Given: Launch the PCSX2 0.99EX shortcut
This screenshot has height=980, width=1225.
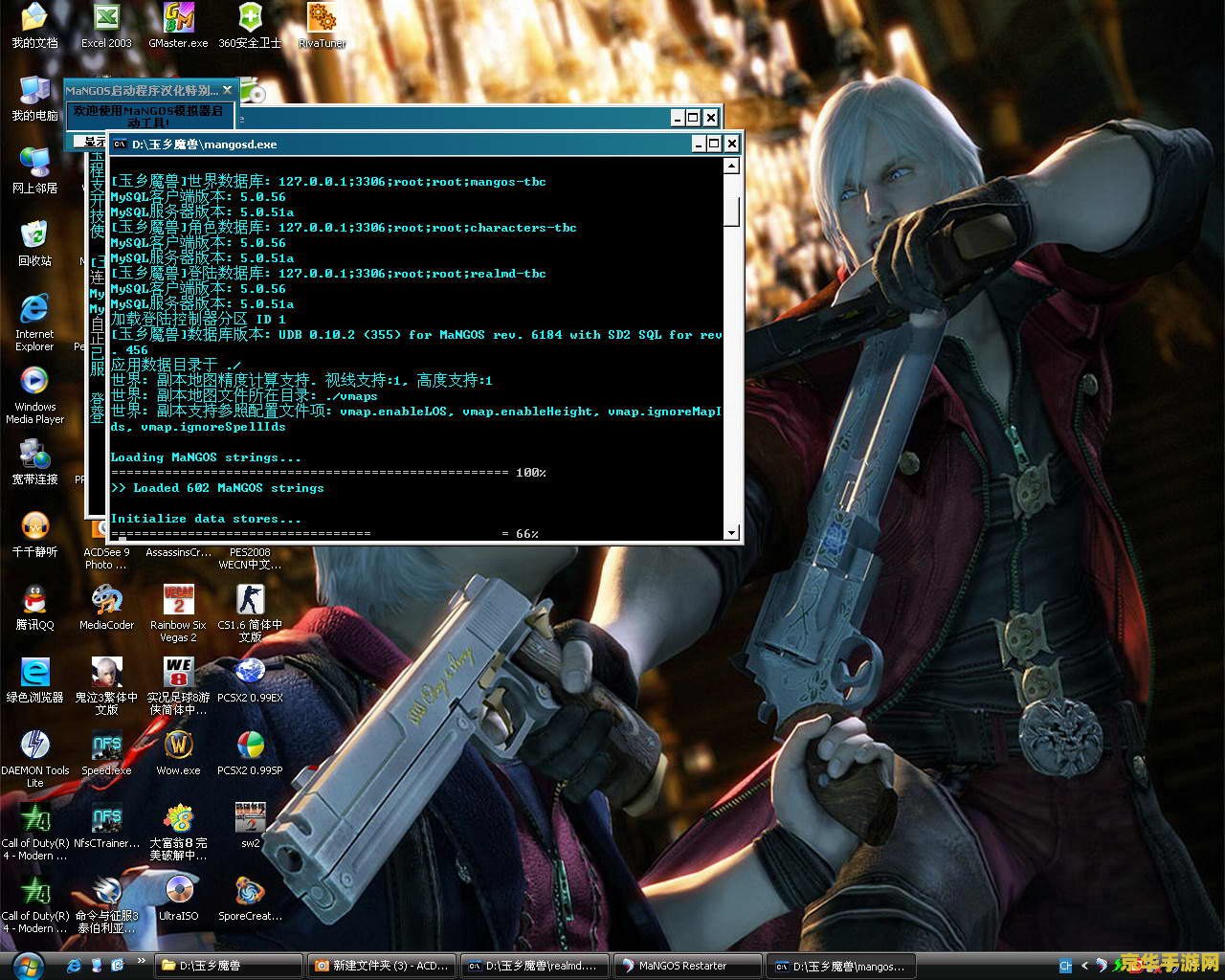Looking at the screenshot, I should coord(250,679).
